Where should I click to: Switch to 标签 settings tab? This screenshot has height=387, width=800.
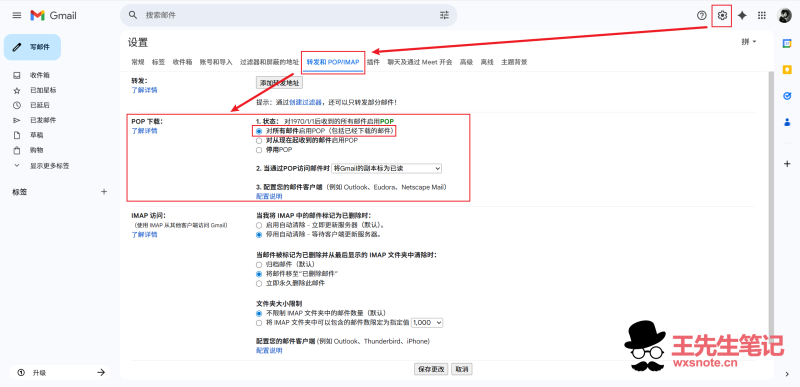pos(158,62)
